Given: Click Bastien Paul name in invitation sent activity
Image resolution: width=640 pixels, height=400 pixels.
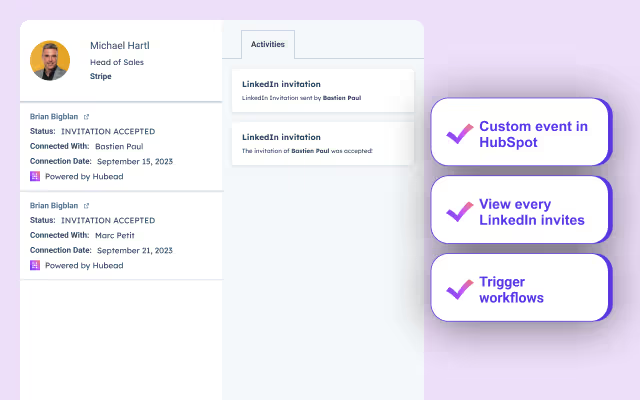Looking at the screenshot, I should pos(341,98).
